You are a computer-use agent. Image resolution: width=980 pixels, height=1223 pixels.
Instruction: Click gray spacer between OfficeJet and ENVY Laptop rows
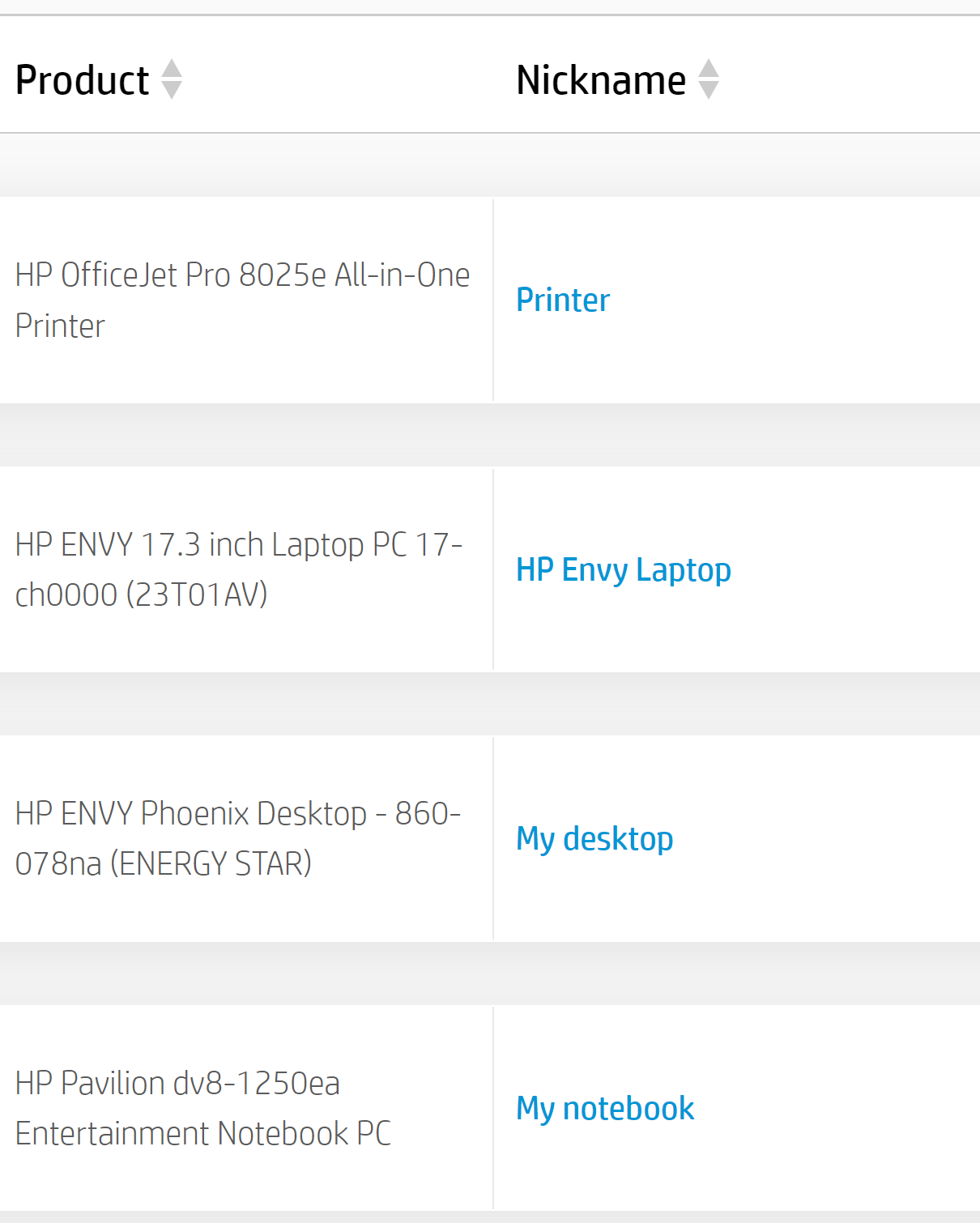(489, 435)
